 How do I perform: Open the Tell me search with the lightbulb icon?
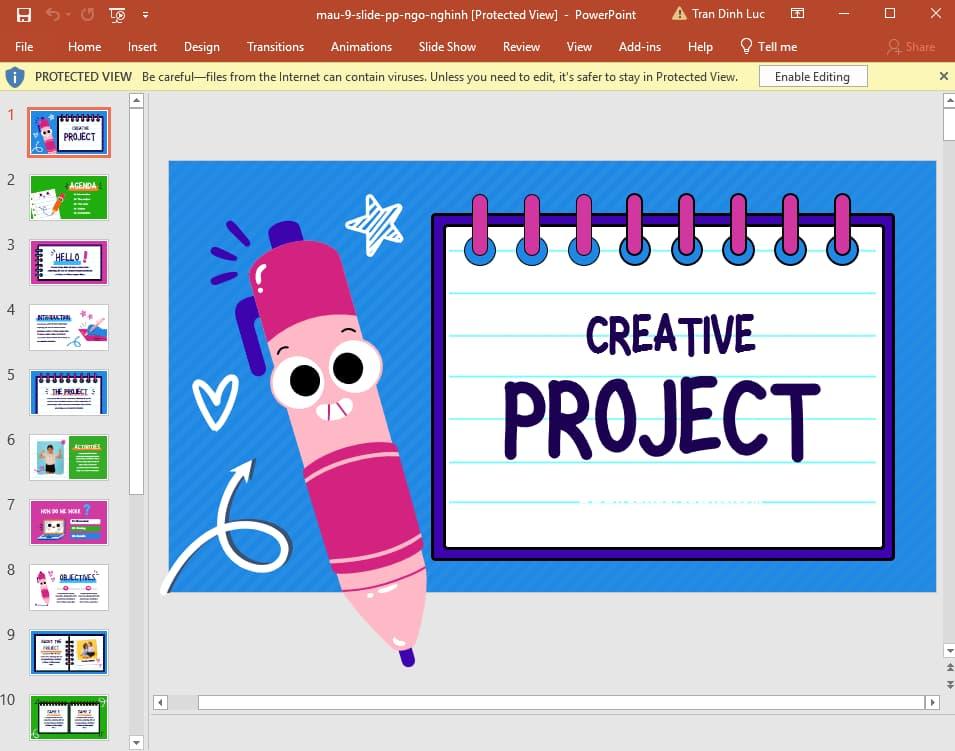pyautogui.click(x=745, y=46)
